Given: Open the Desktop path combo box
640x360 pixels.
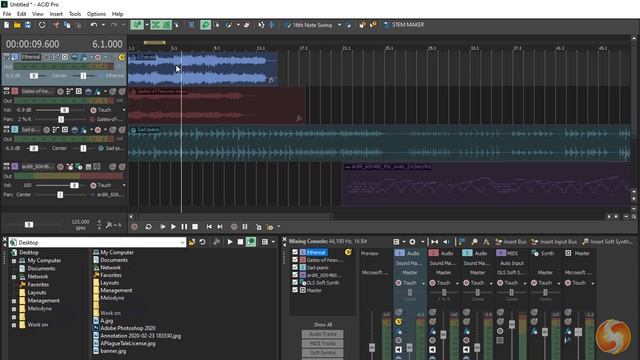Looking at the screenshot, I should coord(98,242).
